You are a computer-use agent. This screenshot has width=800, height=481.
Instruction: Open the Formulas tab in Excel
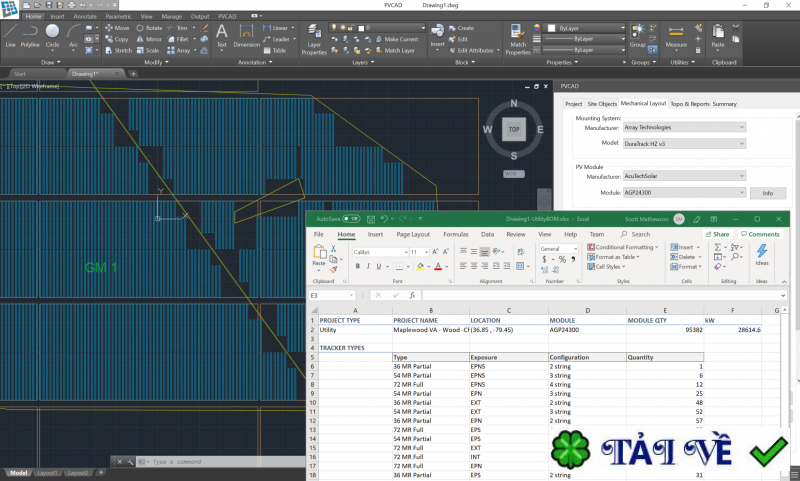coord(456,234)
